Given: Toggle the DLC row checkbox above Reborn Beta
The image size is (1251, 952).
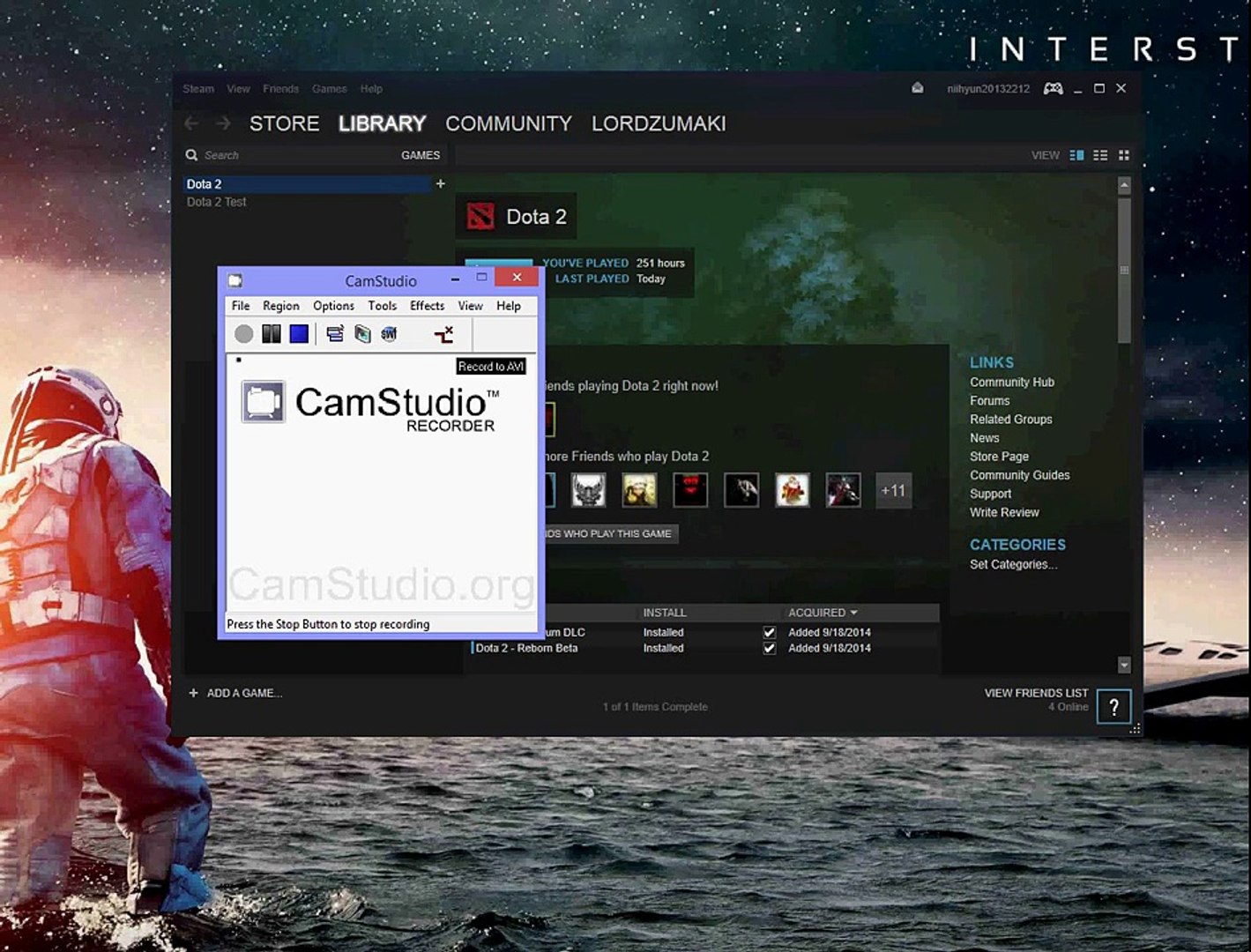Looking at the screenshot, I should (770, 632).
